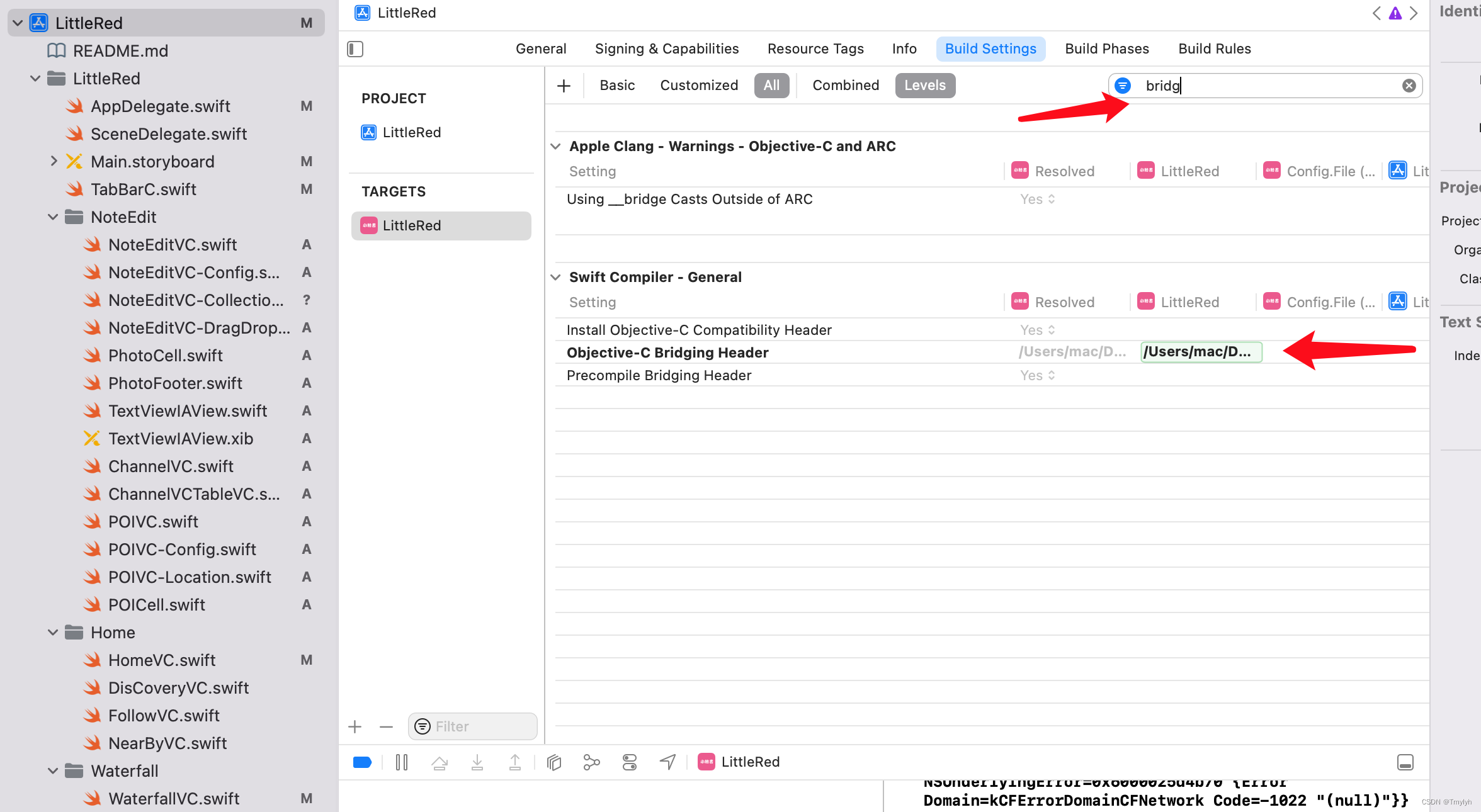
Task: Open POIVC-Location.swift file
Action: coord(190,577)
